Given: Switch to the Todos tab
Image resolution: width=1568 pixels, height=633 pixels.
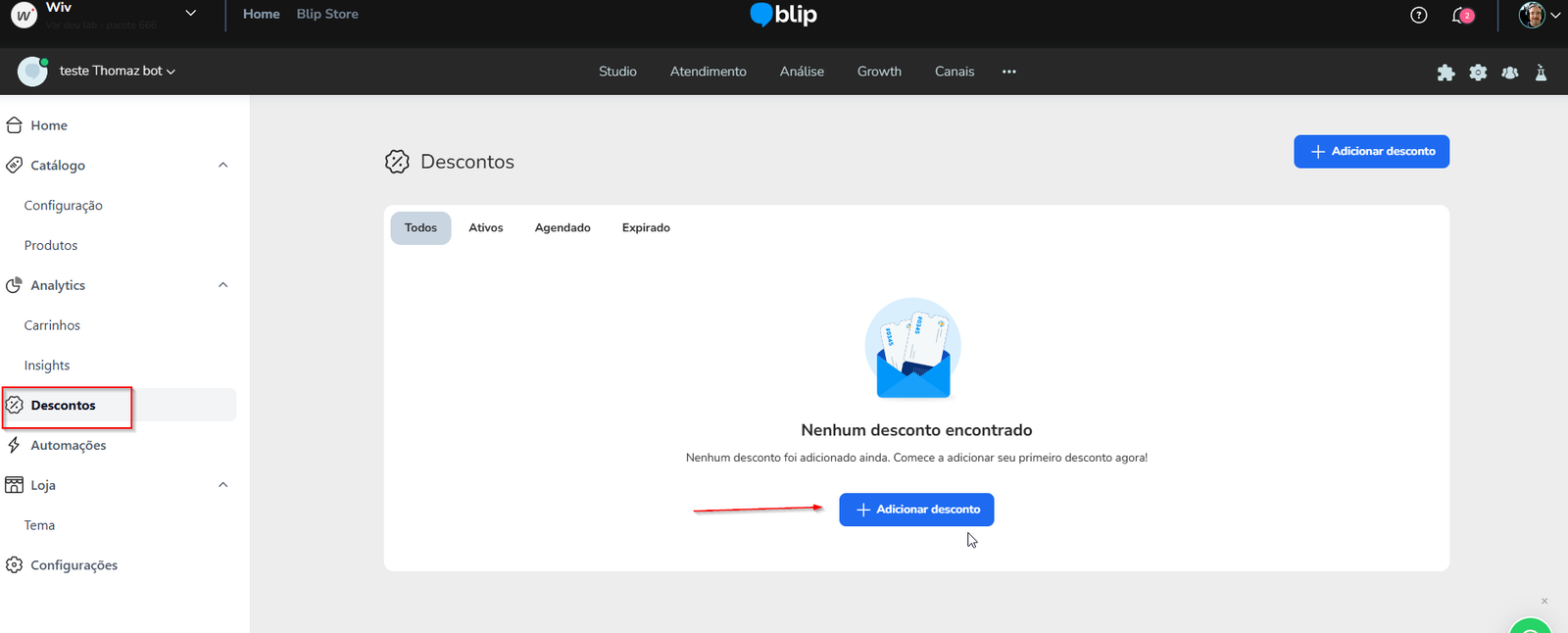Looking at the screenshot, I should [420, 228].
